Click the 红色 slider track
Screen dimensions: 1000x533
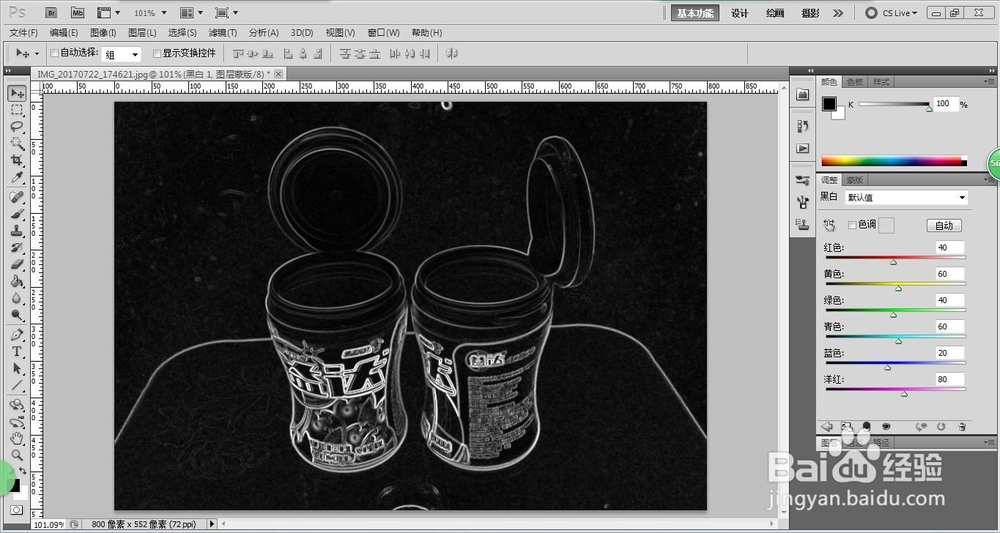[x=895, y=258]
